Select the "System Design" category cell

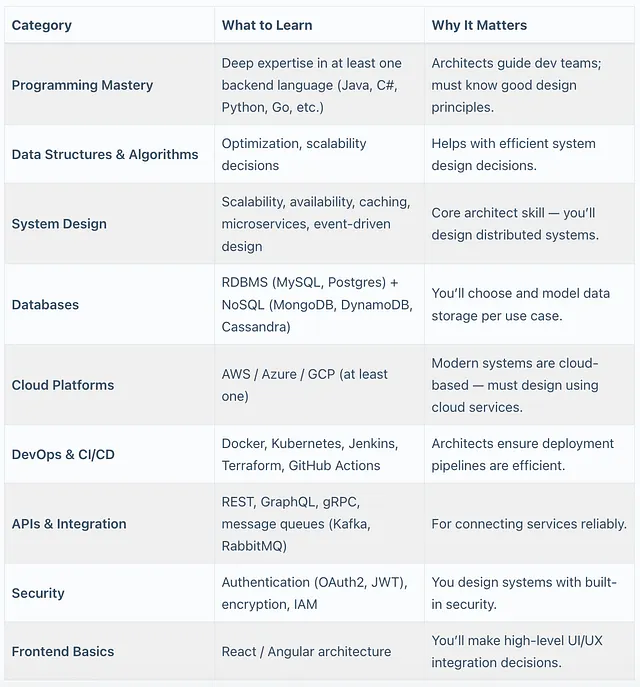click(x=59, y=224)
